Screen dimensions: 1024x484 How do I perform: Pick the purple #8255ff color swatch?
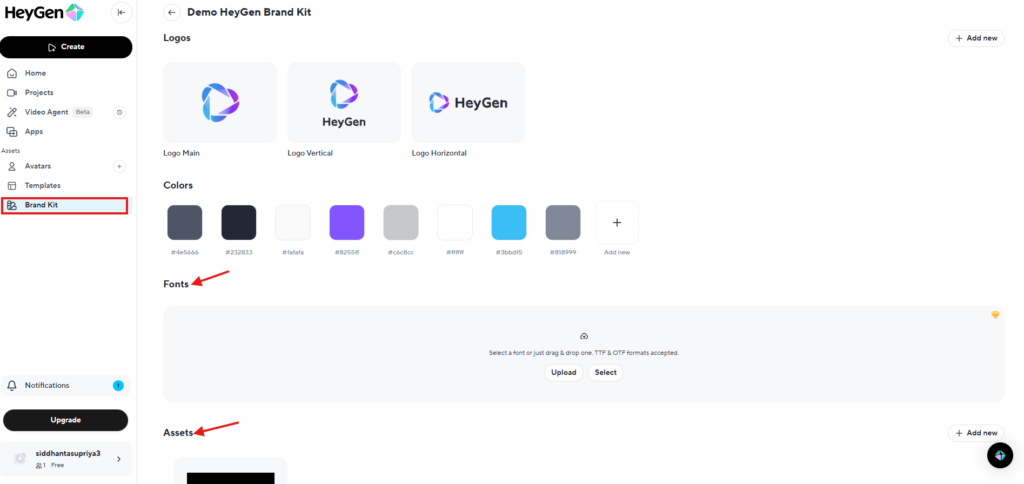[347, 222]
